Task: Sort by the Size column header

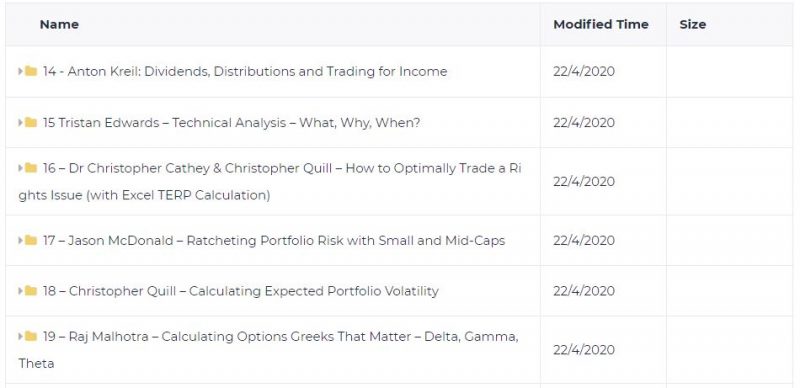Action: pos(692,25)
